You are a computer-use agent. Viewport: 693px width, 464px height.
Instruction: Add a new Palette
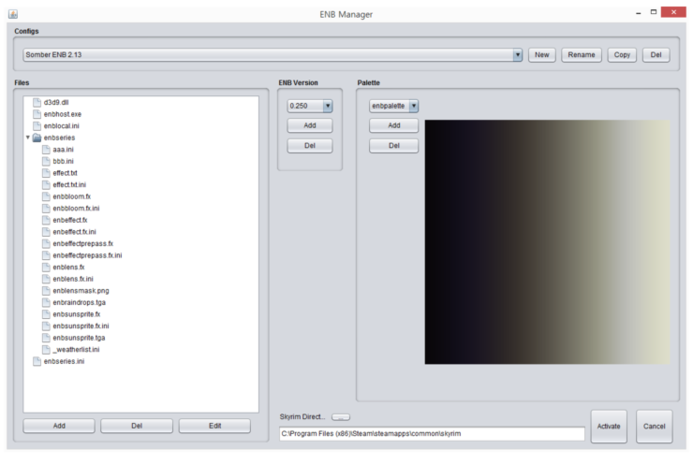[x=394, y=126]
